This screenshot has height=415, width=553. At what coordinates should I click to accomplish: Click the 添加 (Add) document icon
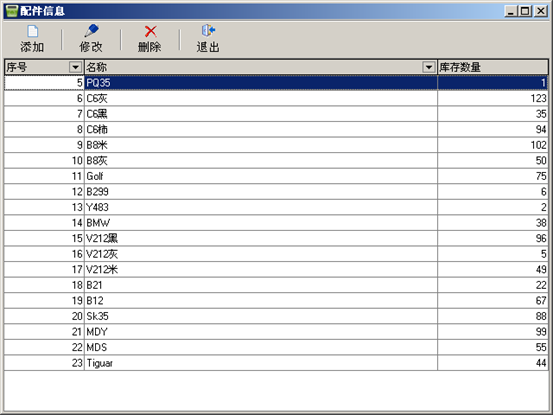pyautogui.click(x=32, y=31)
